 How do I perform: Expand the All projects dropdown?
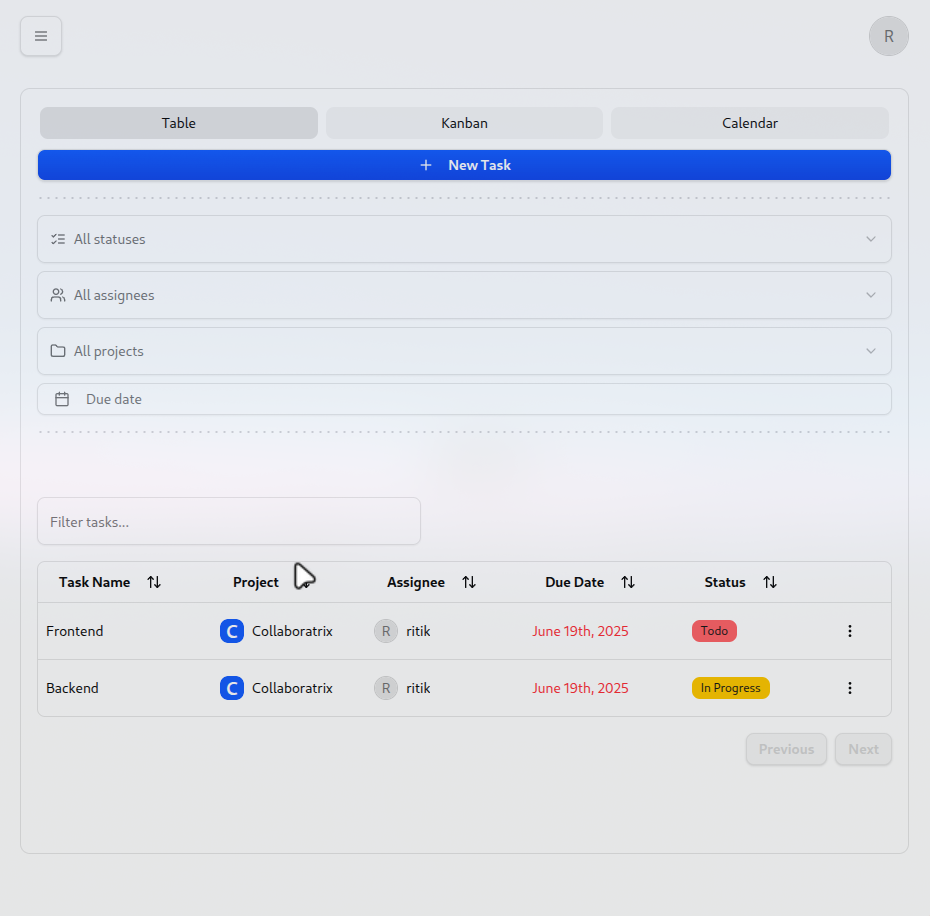click(464, 351)
